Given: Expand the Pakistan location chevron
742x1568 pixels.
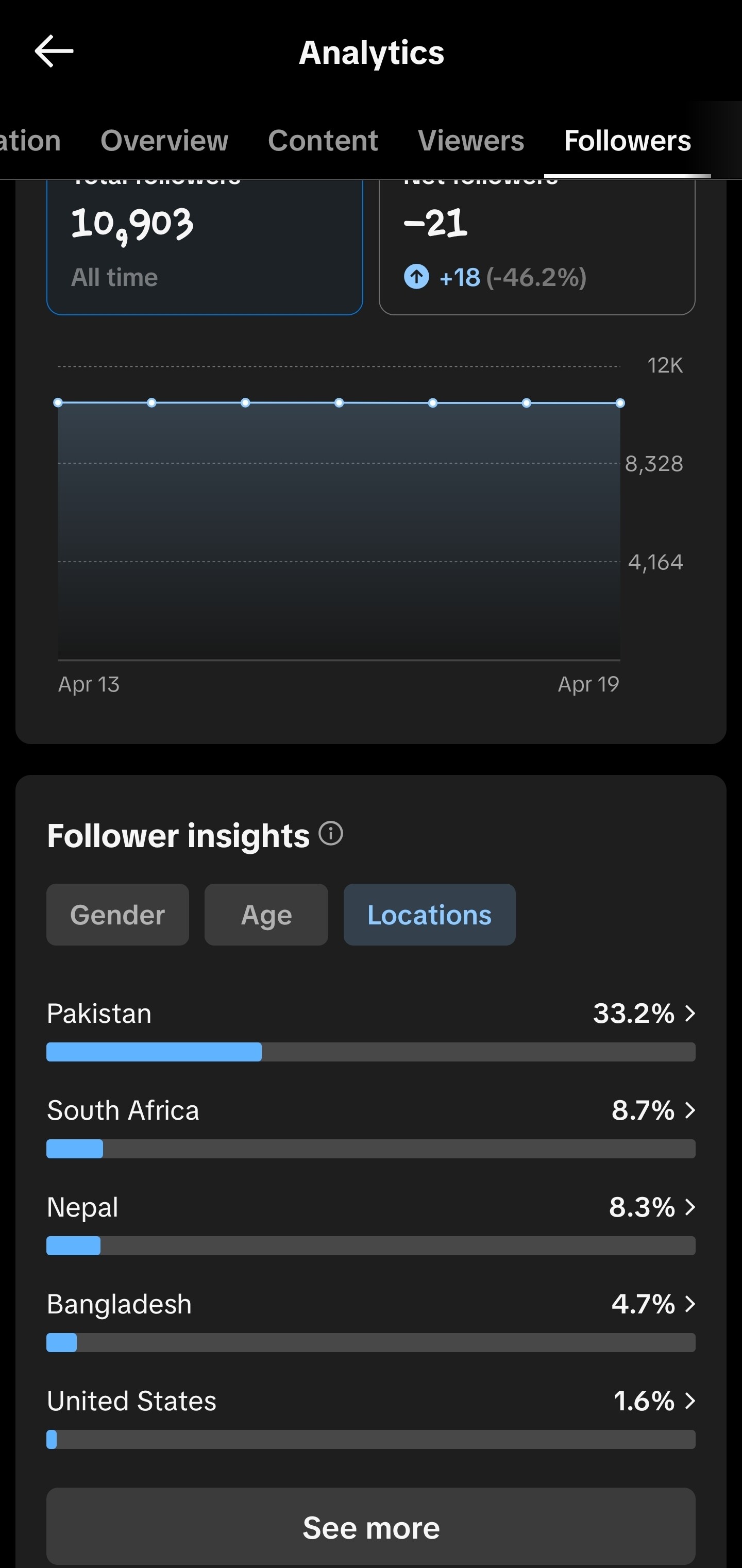Looking at the screenshot, I should [x=689, y=1014].
